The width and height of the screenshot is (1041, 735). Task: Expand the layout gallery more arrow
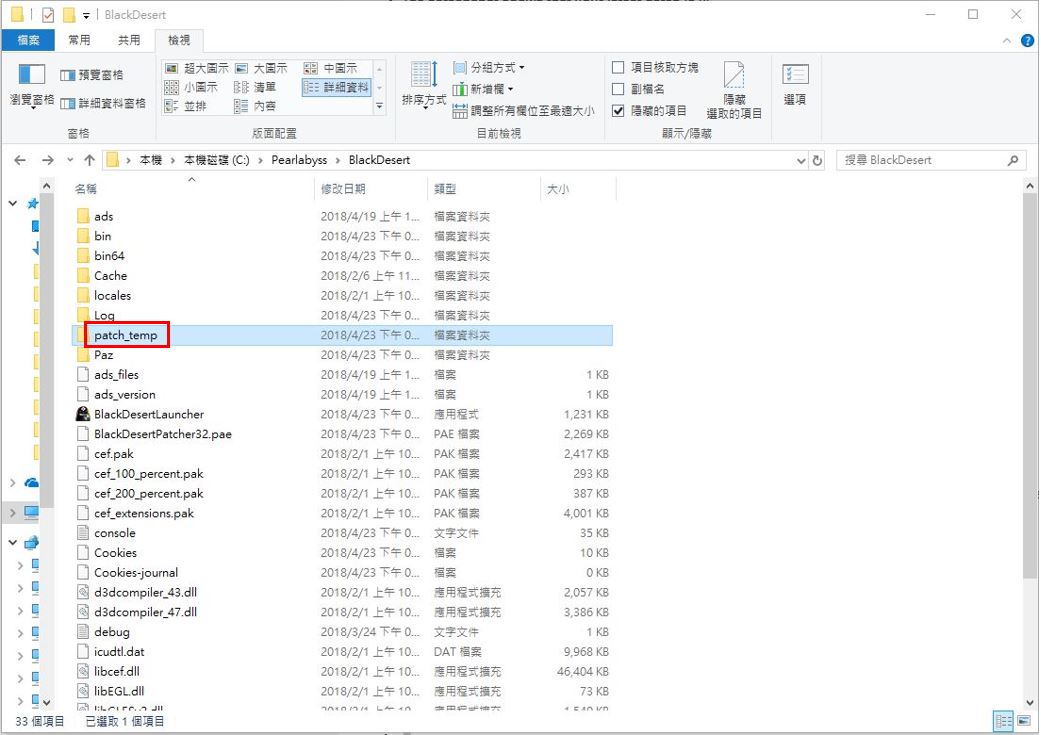pos(380,106)
